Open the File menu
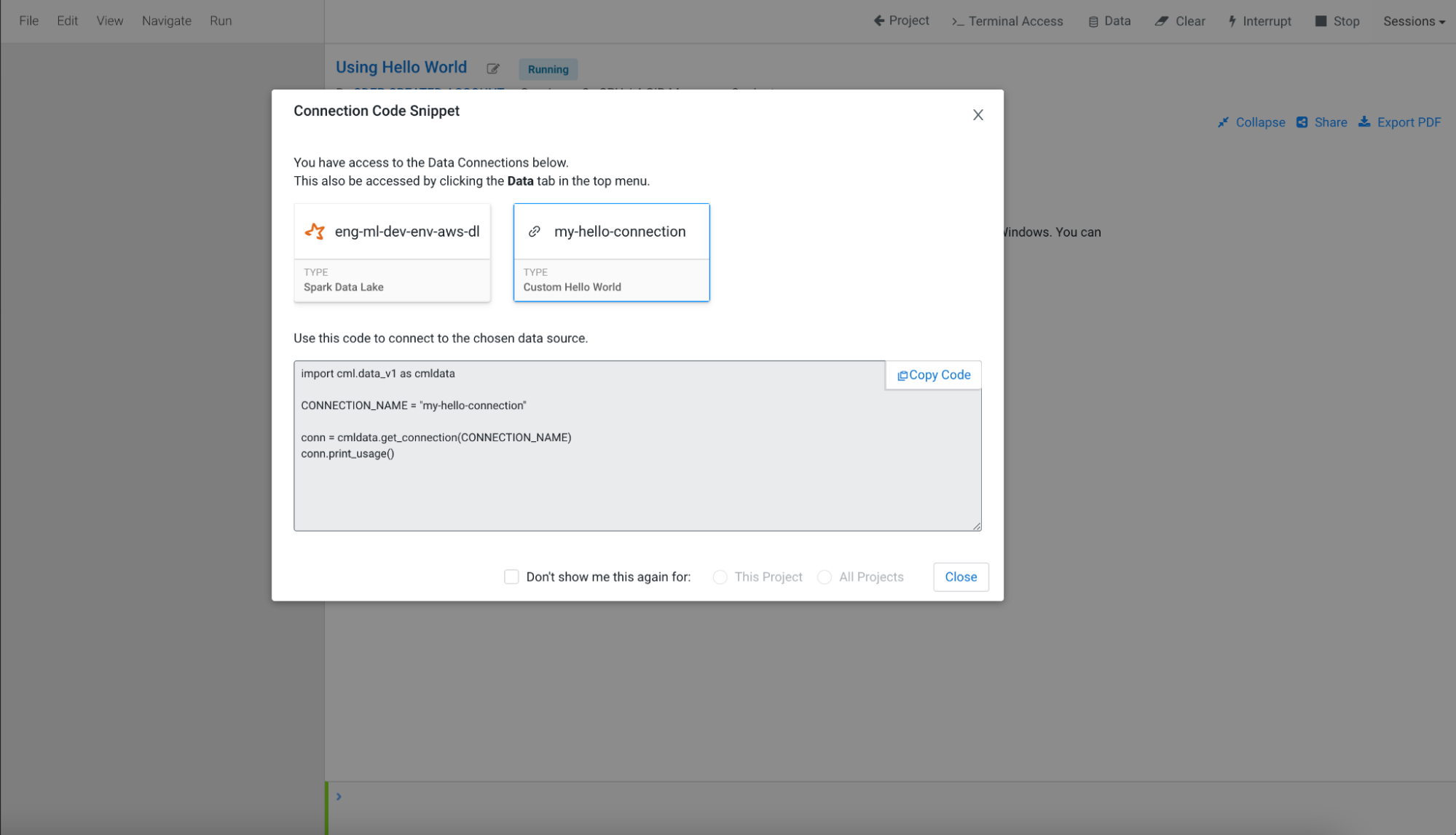 coord(29,21)
